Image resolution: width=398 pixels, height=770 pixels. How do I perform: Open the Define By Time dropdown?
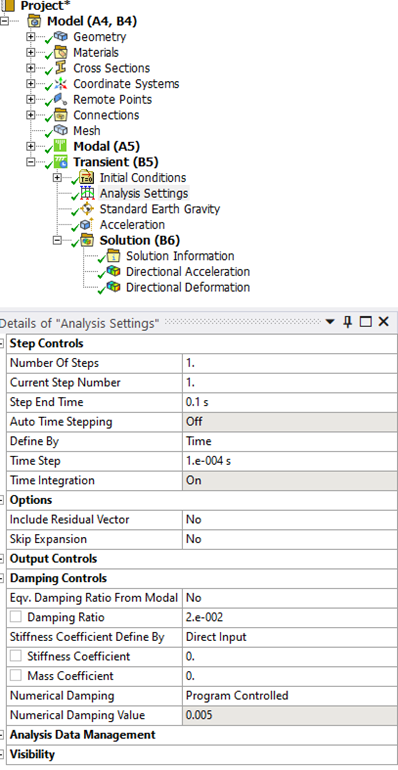(x=289, y=441)
